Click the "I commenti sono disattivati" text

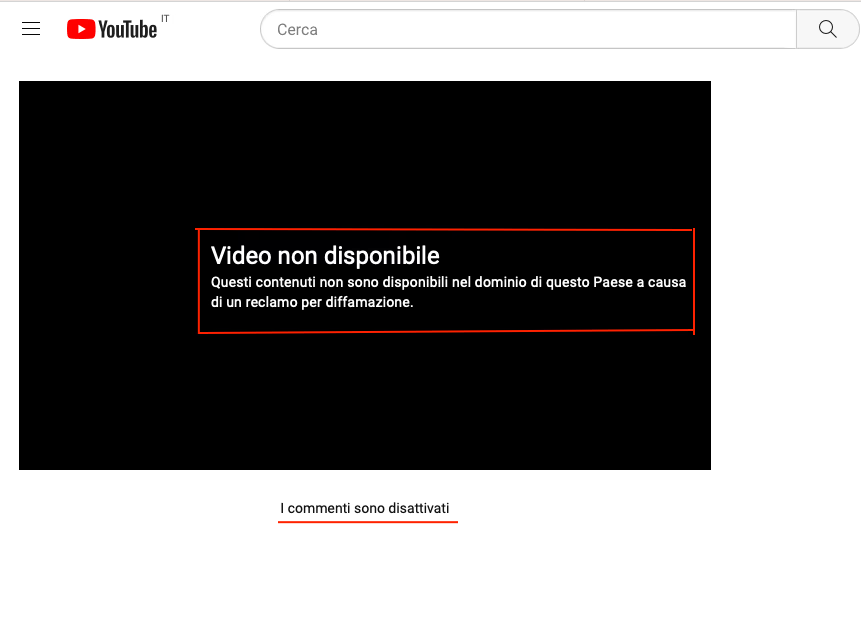click(x=364, y=509)
